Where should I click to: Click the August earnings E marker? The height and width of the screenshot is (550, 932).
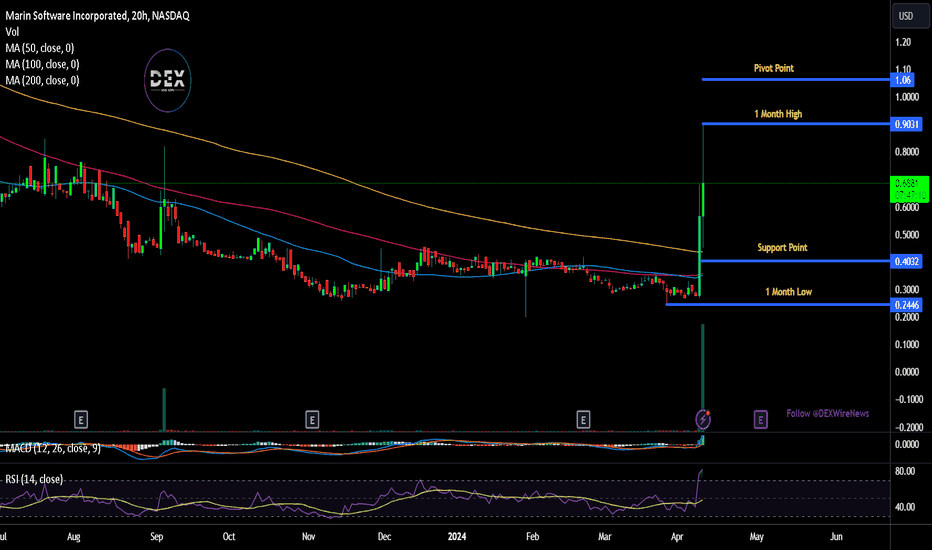point(81,420)
